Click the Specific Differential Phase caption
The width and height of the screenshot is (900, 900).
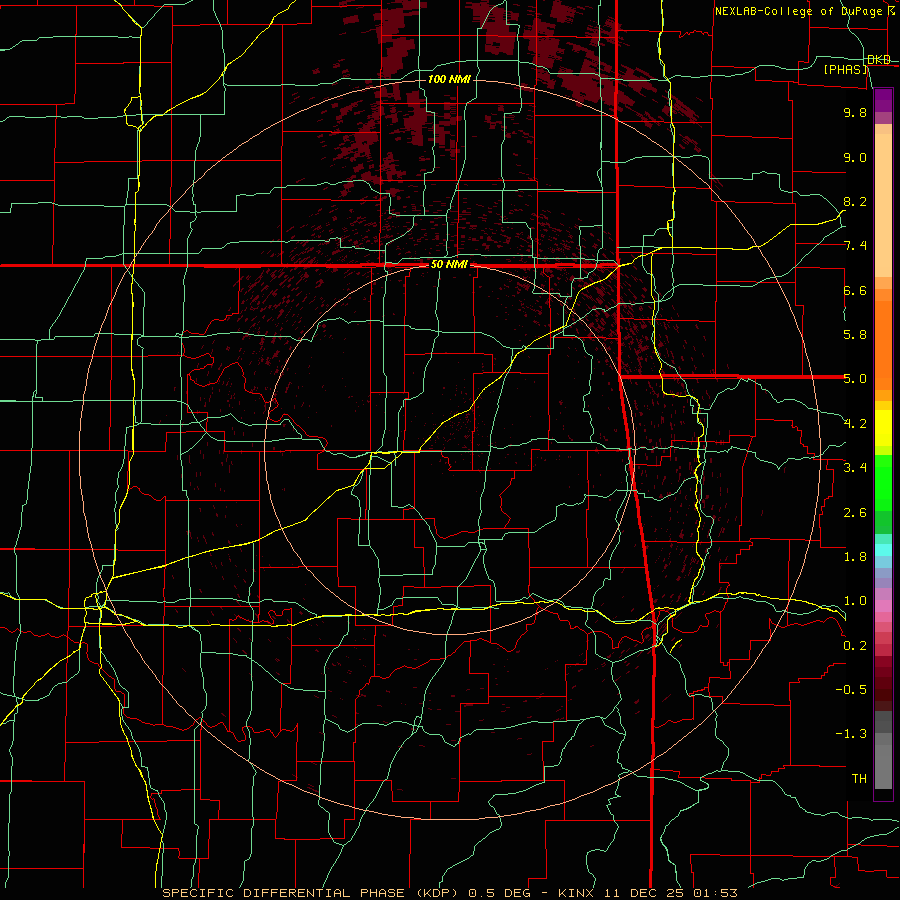point(449,893)
